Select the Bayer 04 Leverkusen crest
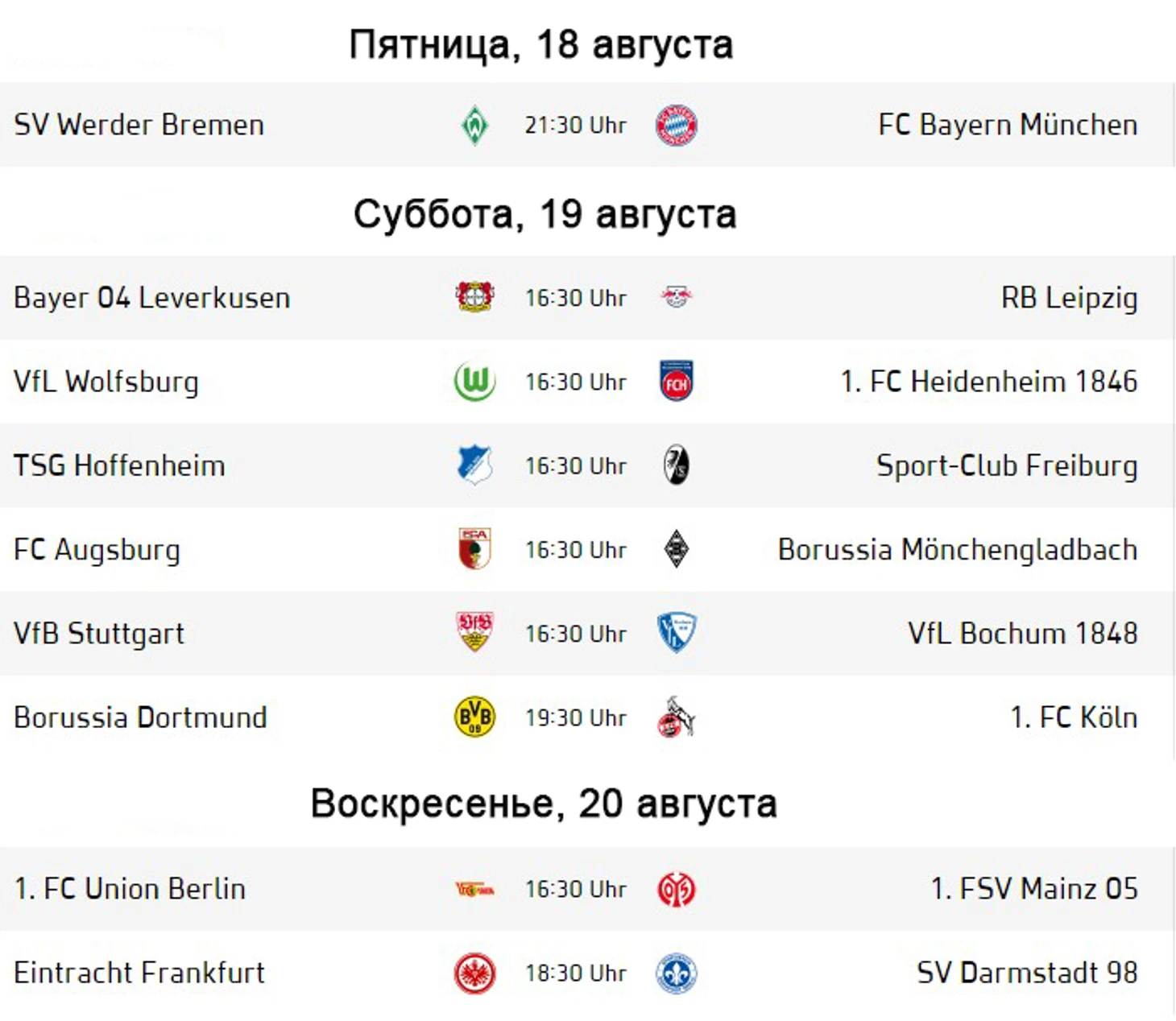Screen dimensions: 1176x1021 click(474, 297)
